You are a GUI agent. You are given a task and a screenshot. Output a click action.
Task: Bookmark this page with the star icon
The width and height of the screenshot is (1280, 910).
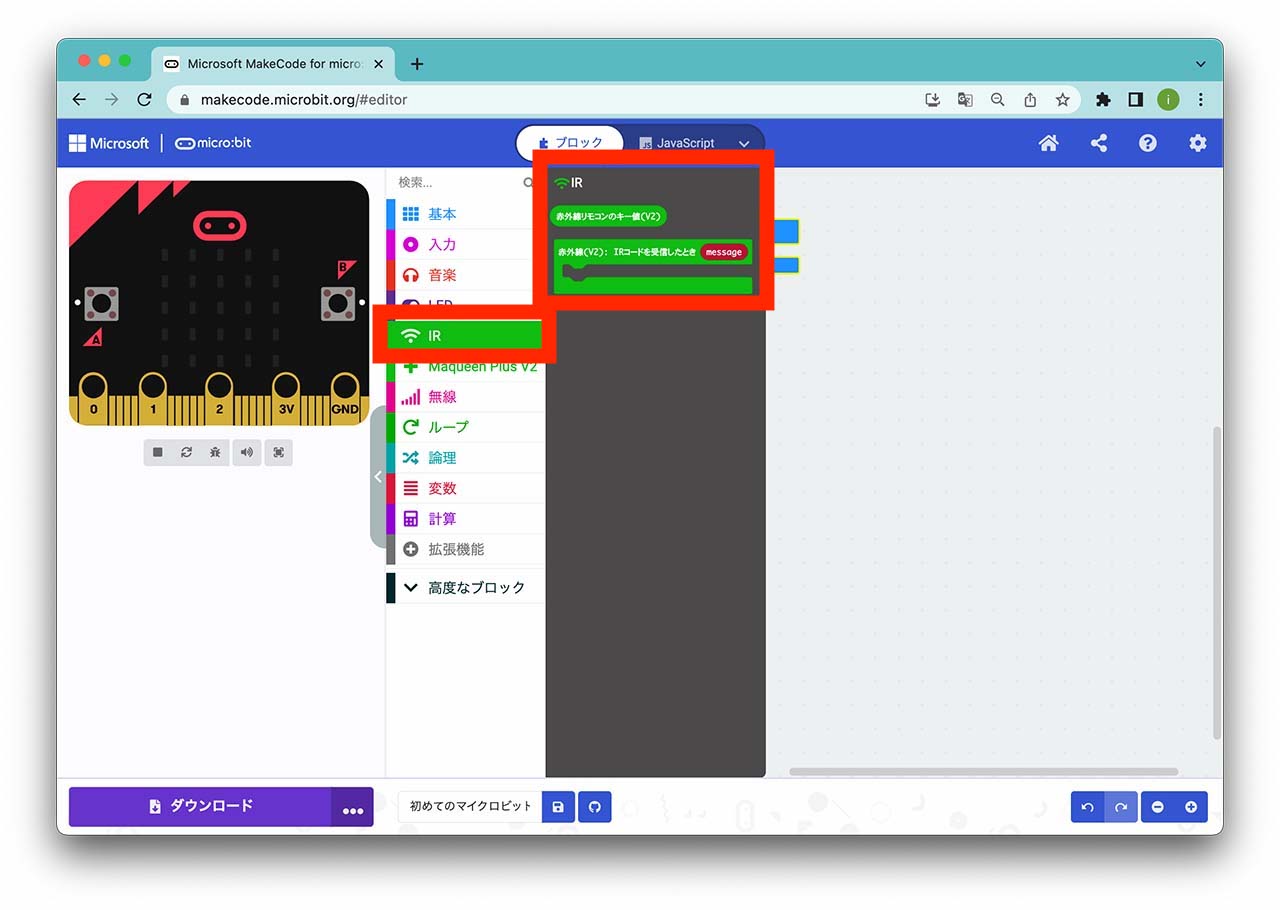coord(1063,99)
